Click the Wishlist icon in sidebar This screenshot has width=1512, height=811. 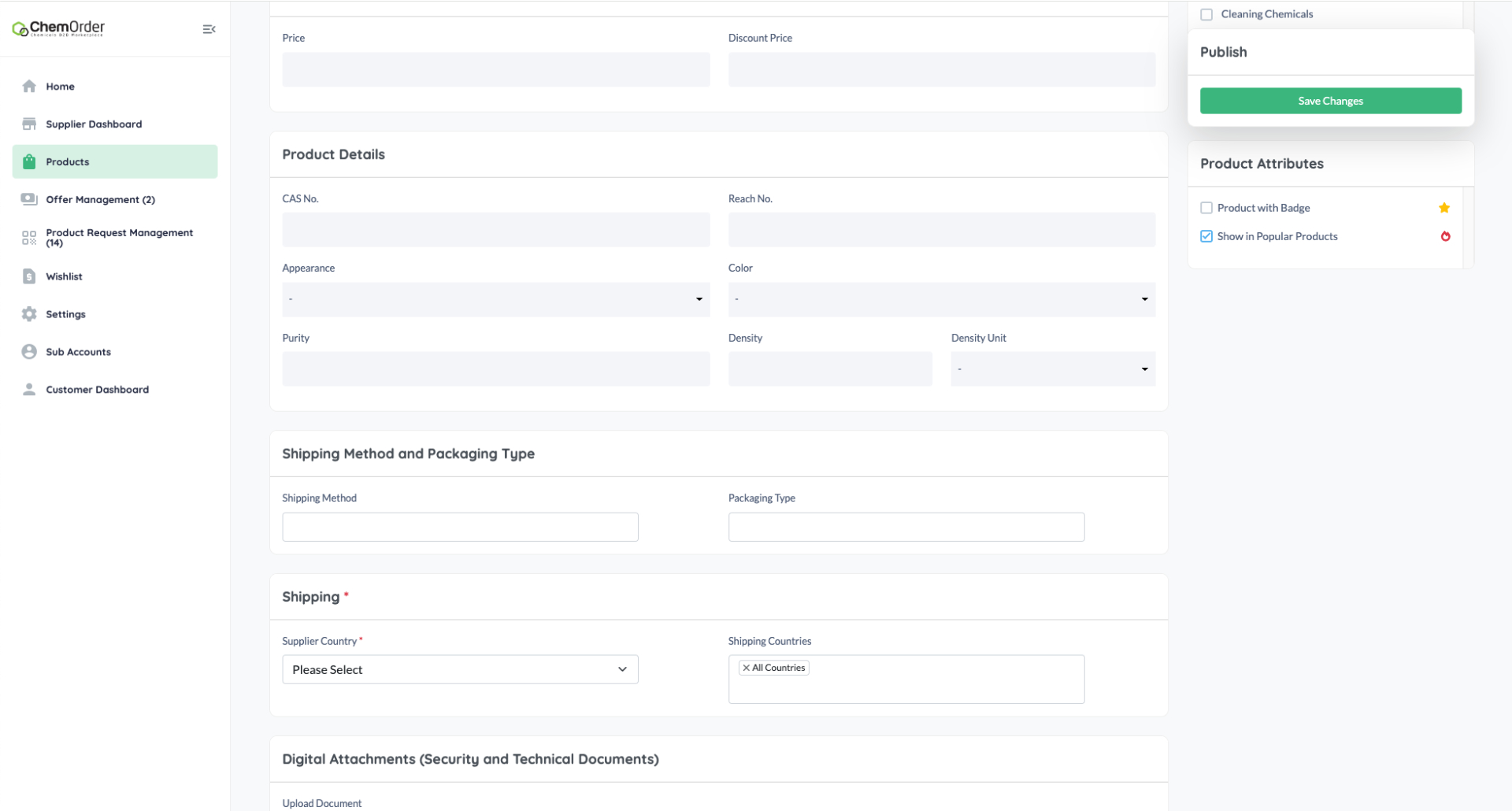29,276
